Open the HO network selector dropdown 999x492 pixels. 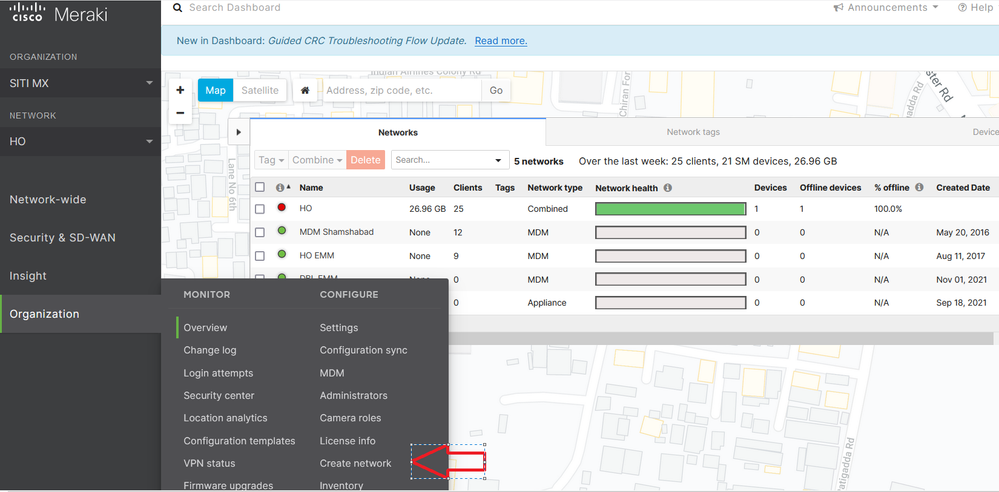80,141
